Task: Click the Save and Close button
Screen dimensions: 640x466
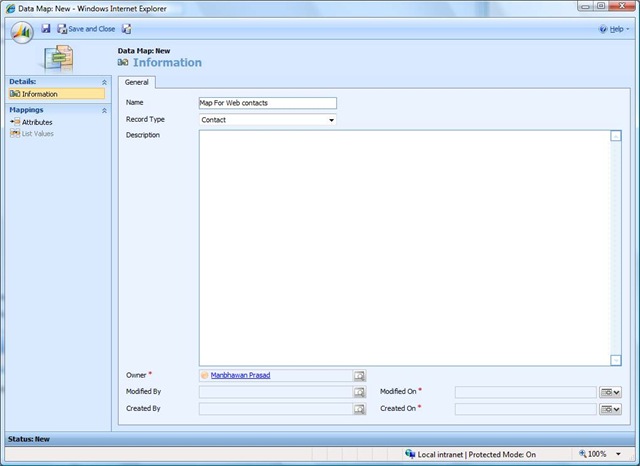Action: coord(86,29)
